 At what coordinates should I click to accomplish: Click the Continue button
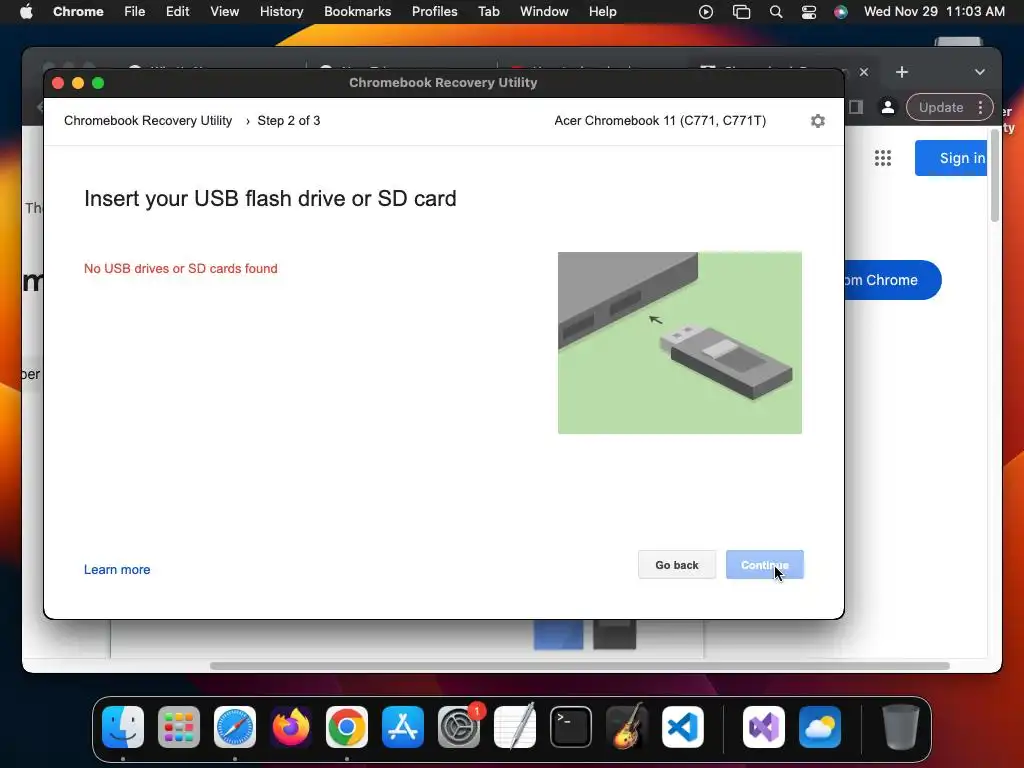coord(765,565)
